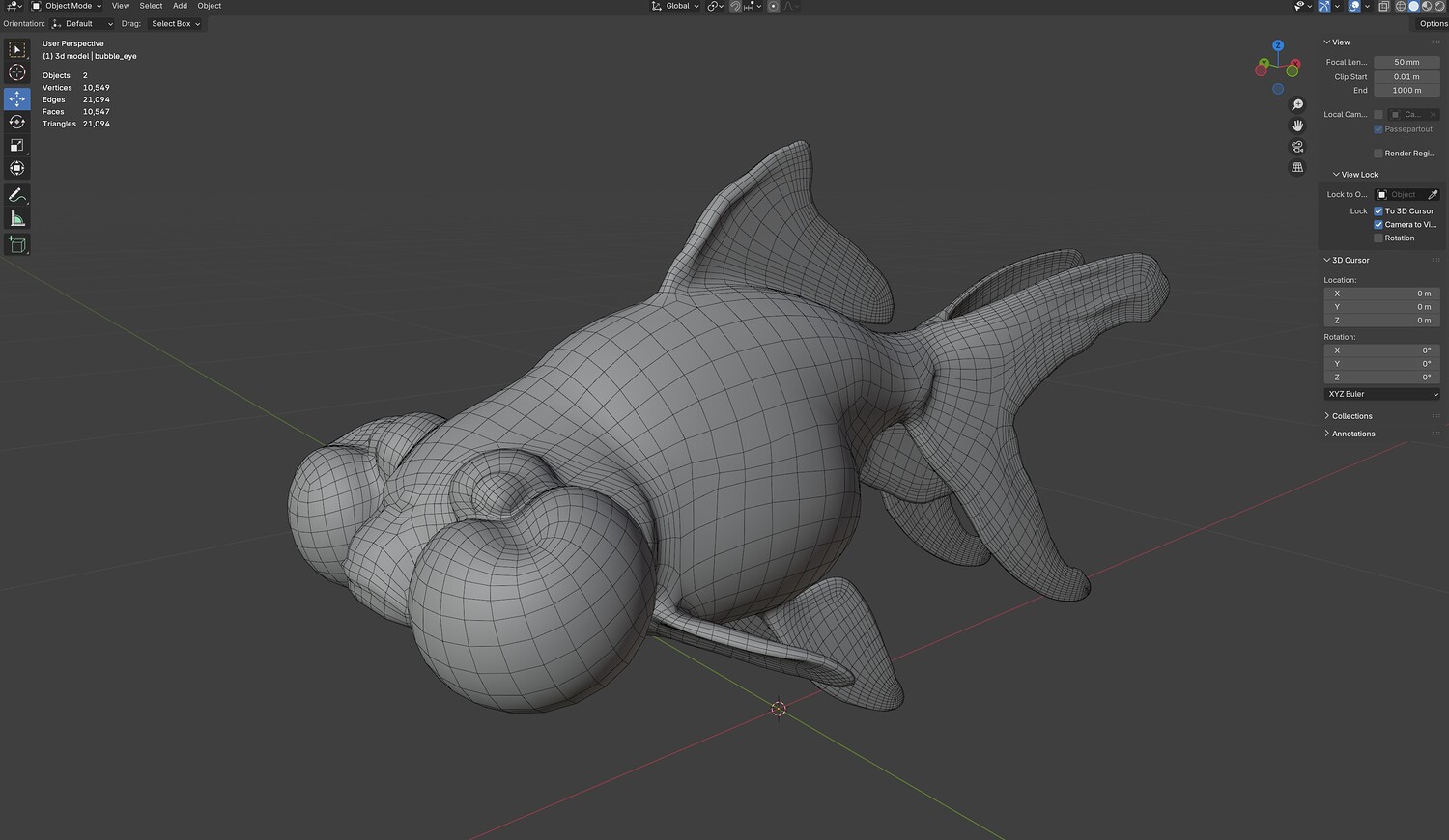Open the snapping options dropdown

[753, 6]
